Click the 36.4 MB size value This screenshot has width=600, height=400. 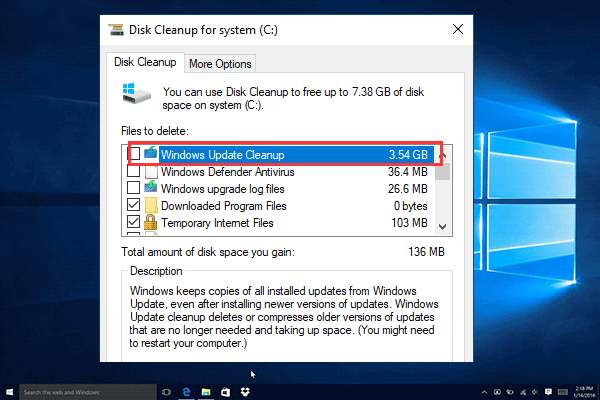pyautogui.click(x=408, y=172)
